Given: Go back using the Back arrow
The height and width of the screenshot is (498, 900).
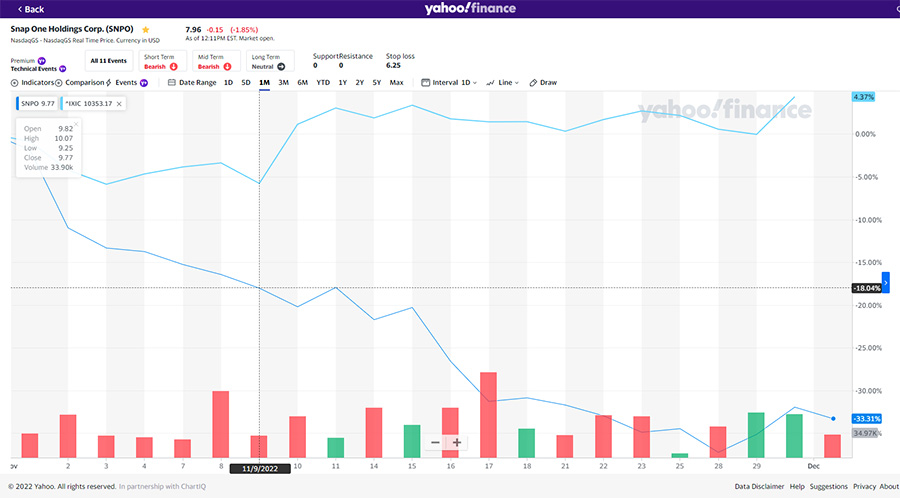Looking at the screenshot, I should coord(30,9).
